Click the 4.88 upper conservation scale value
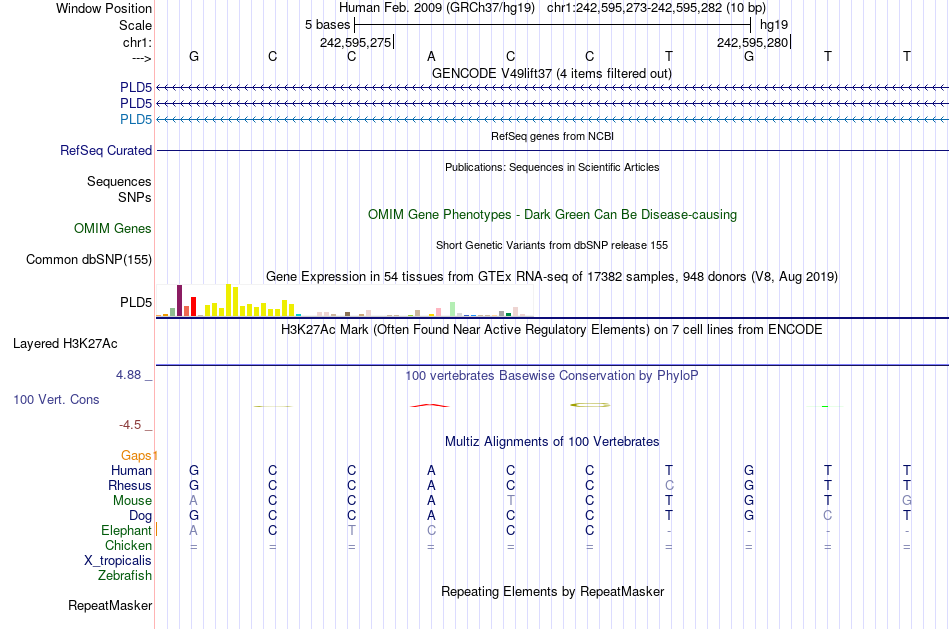The image size is (950, 629). (128, 375)
